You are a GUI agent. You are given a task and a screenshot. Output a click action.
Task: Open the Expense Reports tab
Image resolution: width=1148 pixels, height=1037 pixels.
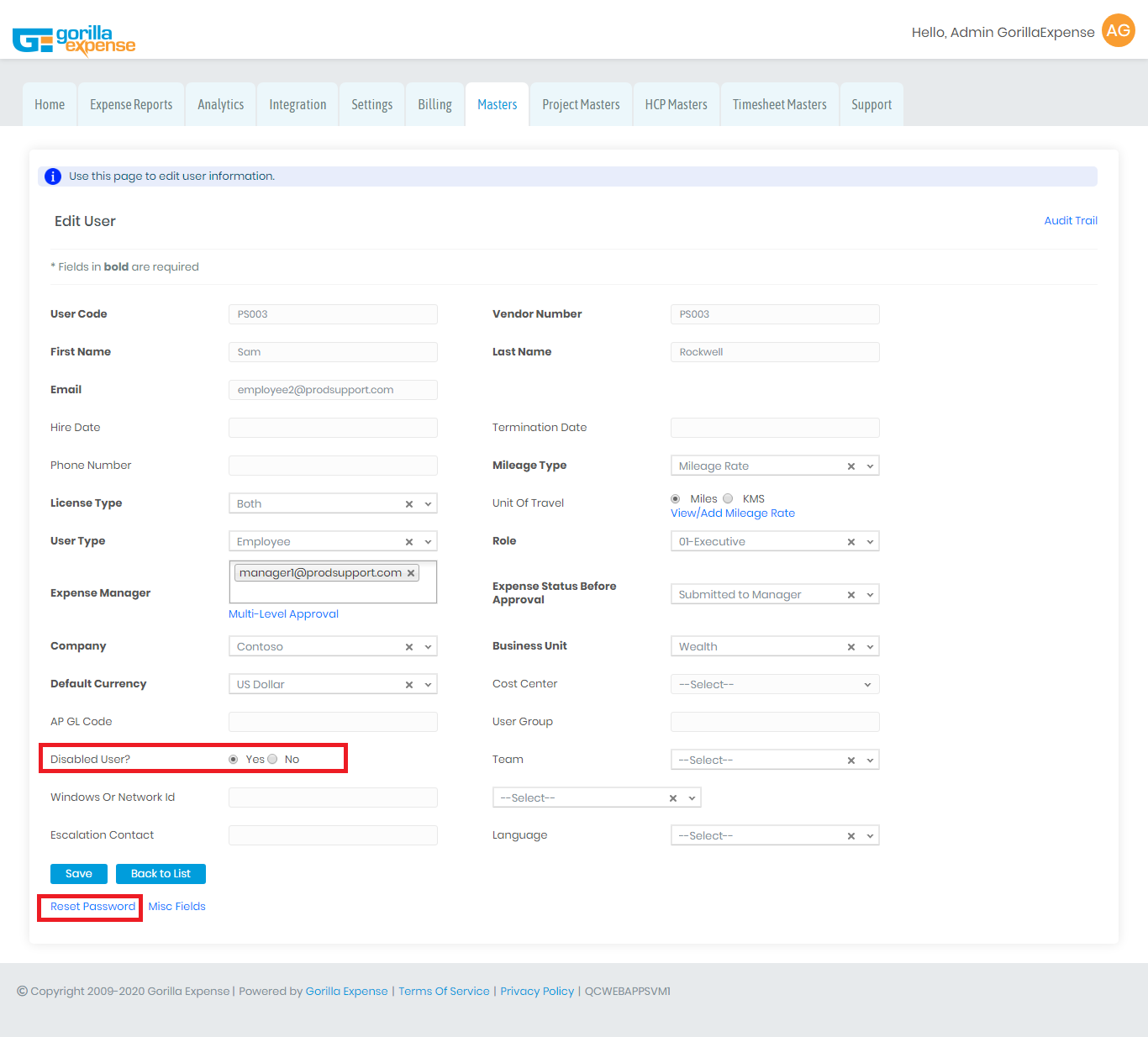coord(131,104)
